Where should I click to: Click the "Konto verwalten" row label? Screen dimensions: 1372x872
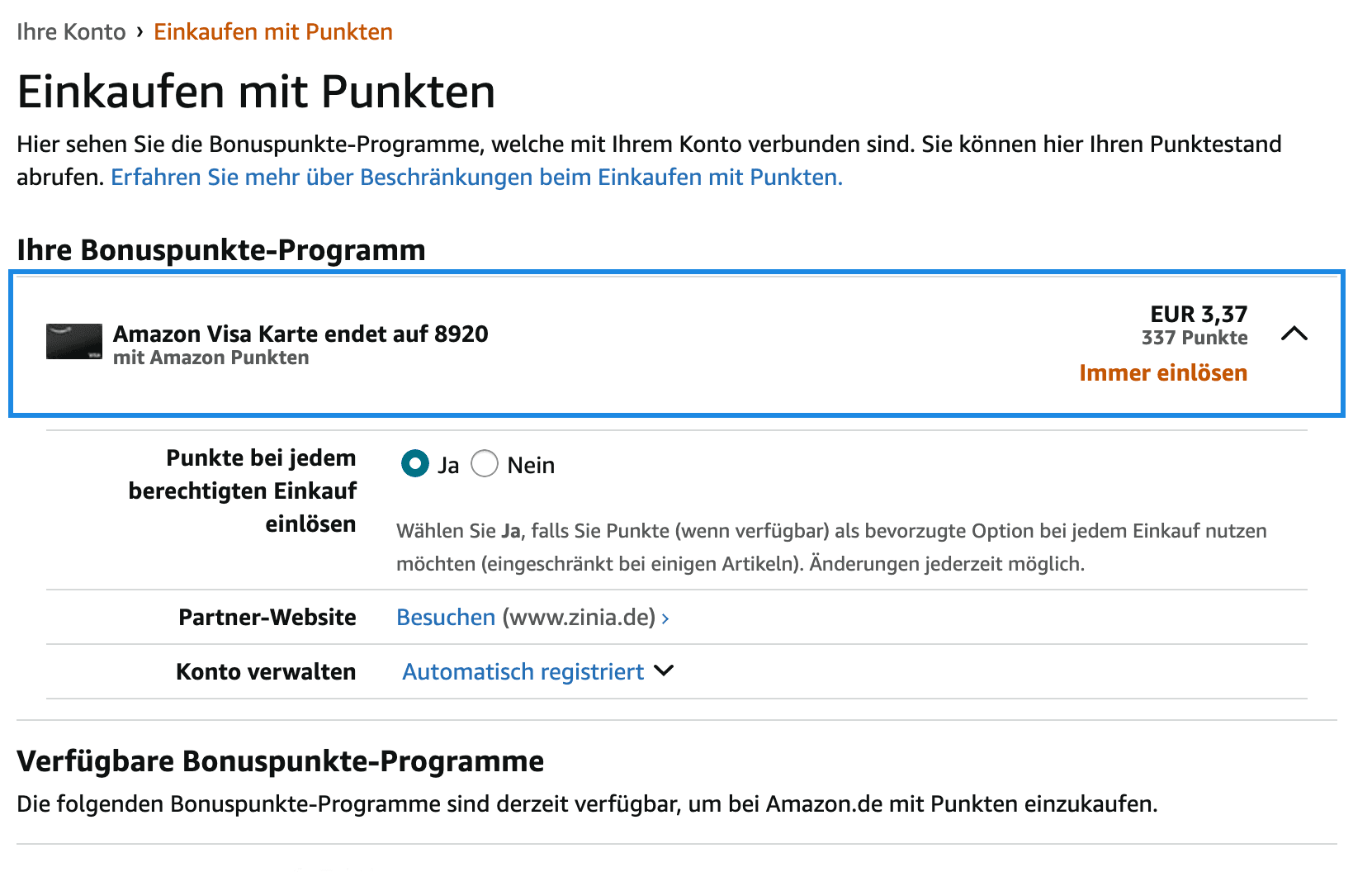[266, 672]
